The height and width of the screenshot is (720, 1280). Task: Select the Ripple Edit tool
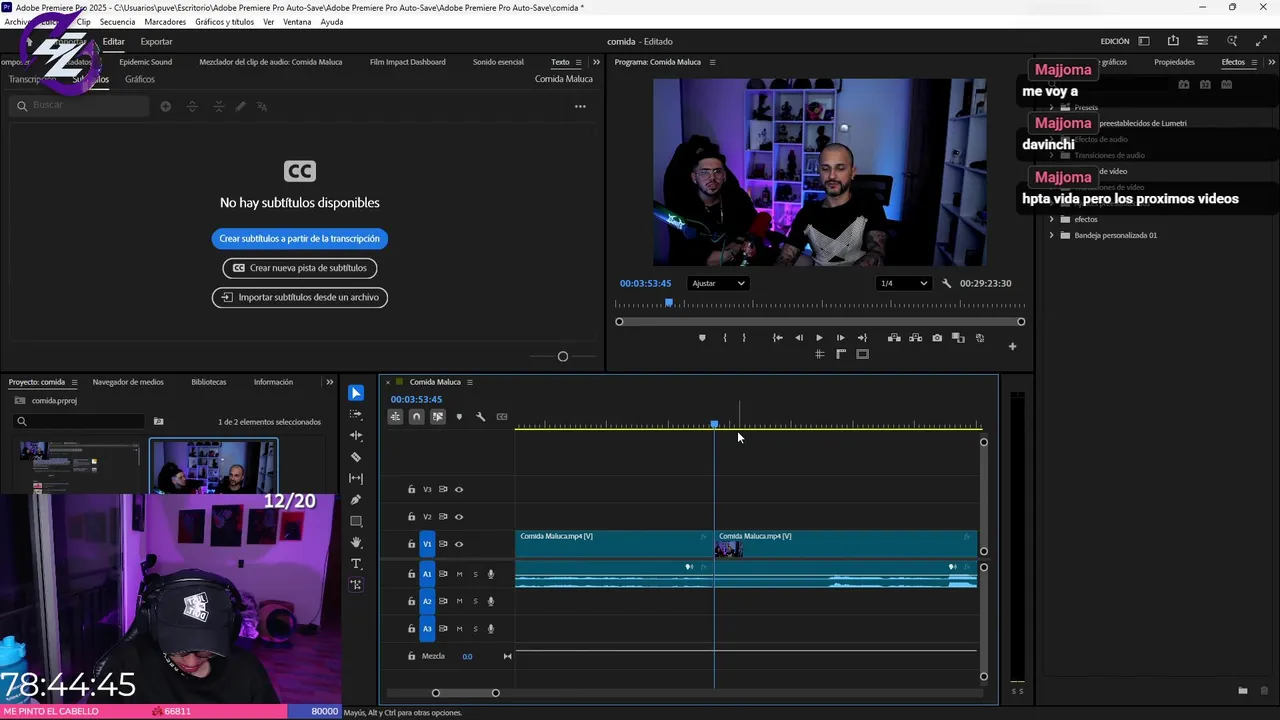356,436
